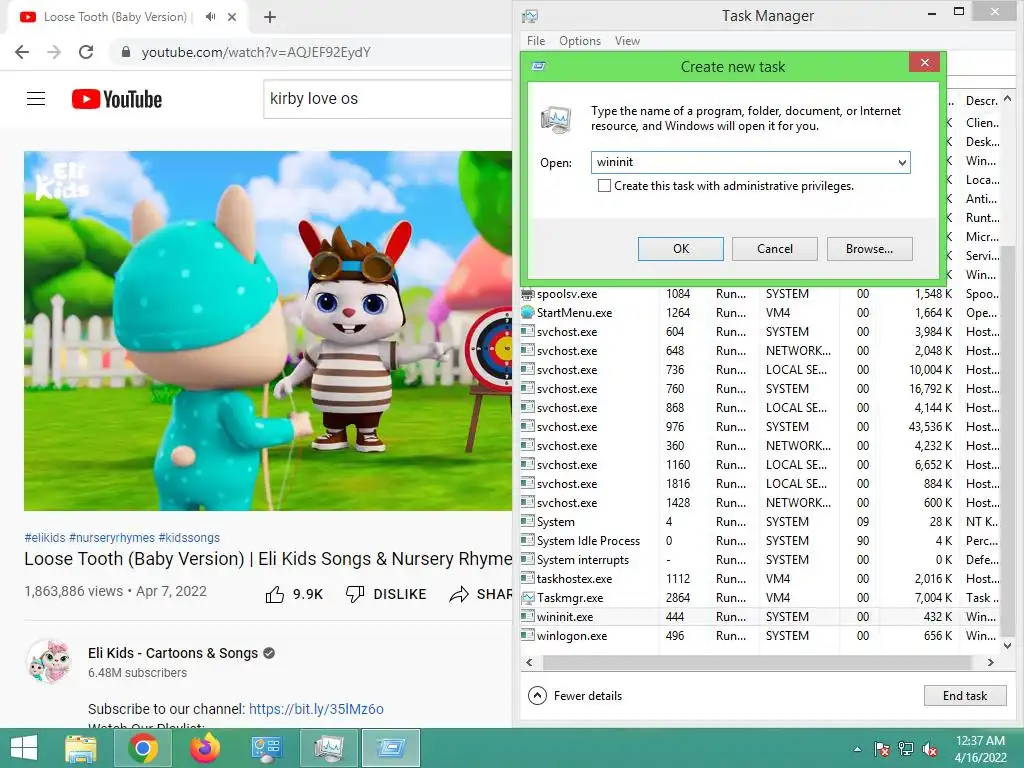Image resolution: width=1024 pixels, height=768 pixels.
Task: Close the Create new task dialog
Action: 925,63
